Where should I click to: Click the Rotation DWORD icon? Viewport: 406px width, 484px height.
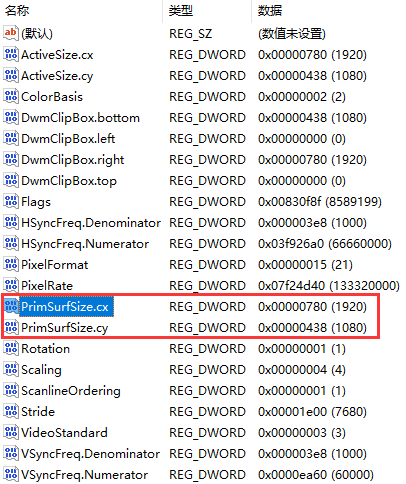click(x=11, y=348)
